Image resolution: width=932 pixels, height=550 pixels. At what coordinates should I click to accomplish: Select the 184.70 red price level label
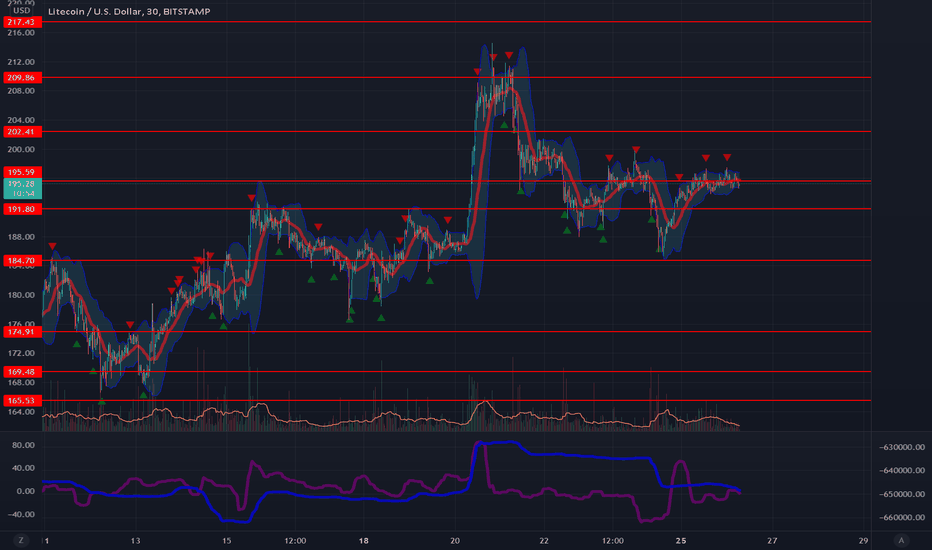click(22, 260)
